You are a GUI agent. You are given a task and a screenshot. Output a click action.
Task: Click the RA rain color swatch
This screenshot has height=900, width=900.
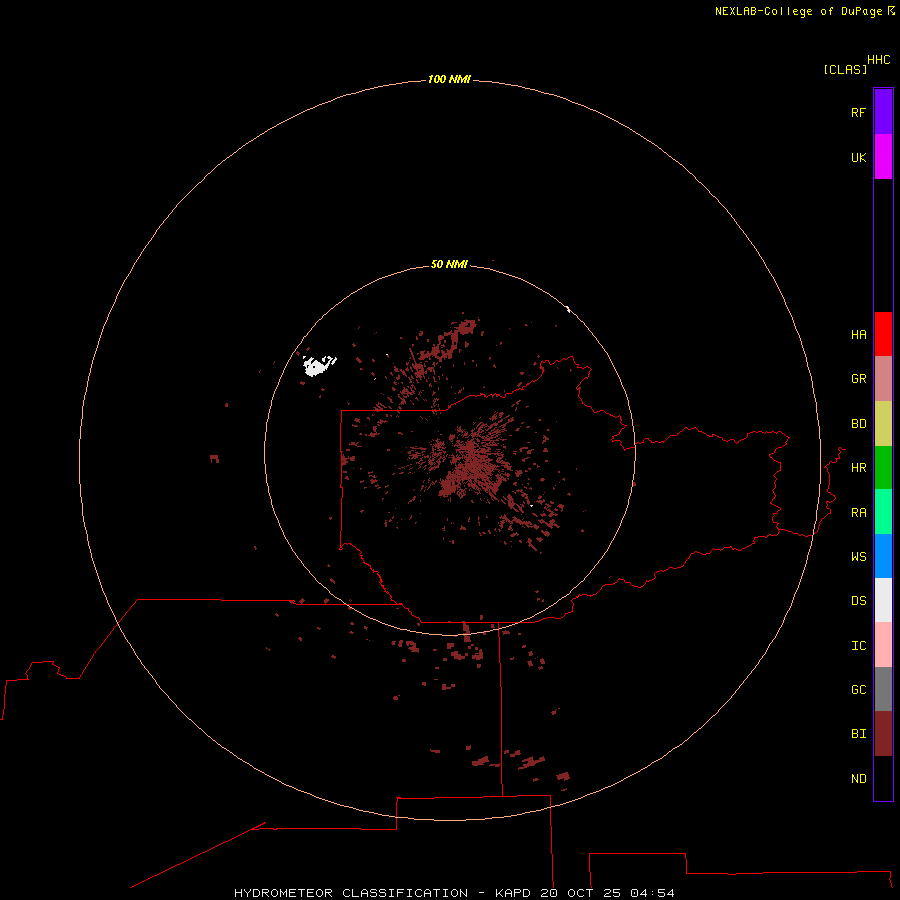point(883,512)
